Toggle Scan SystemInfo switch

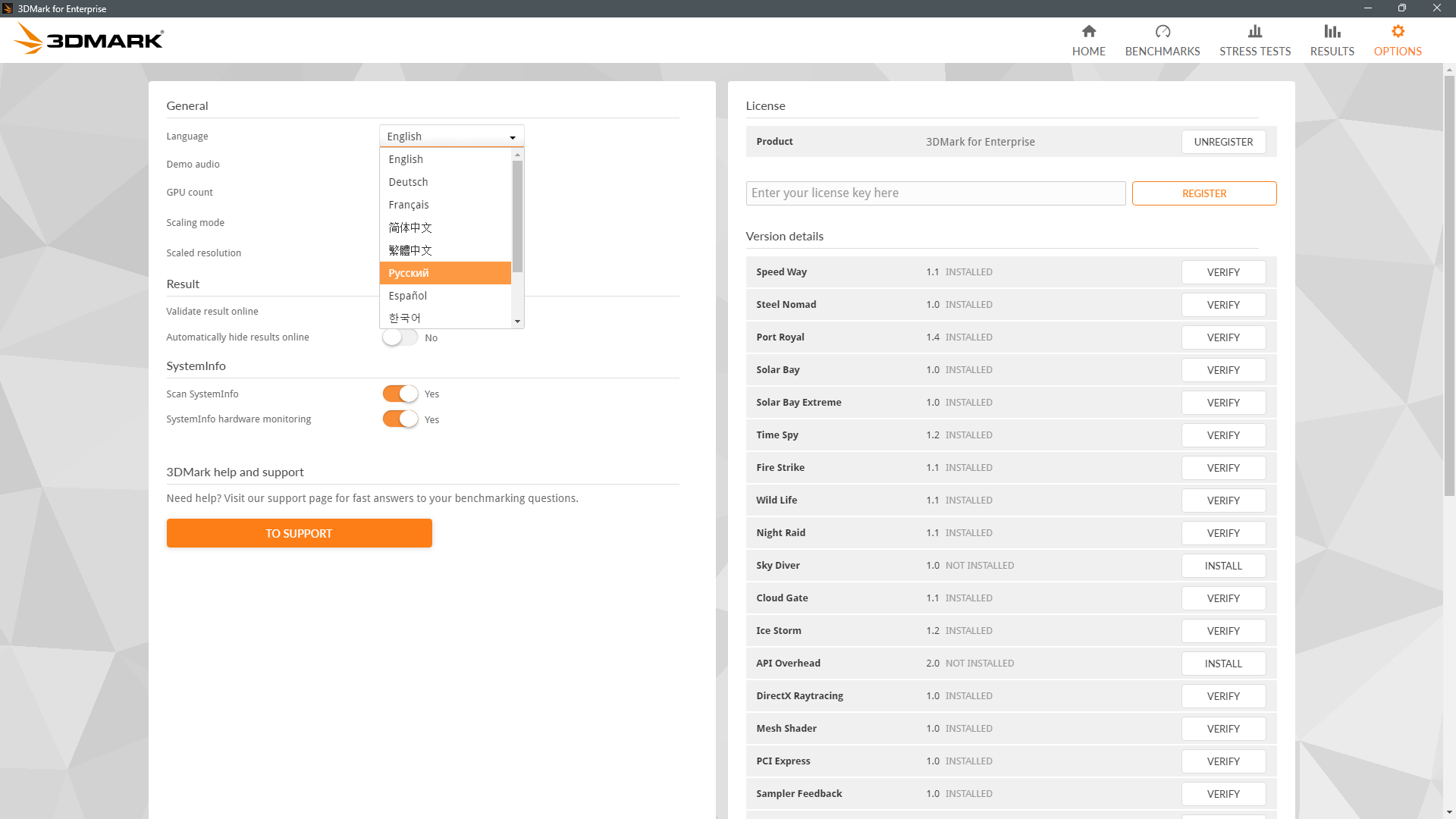pos(400,394)
